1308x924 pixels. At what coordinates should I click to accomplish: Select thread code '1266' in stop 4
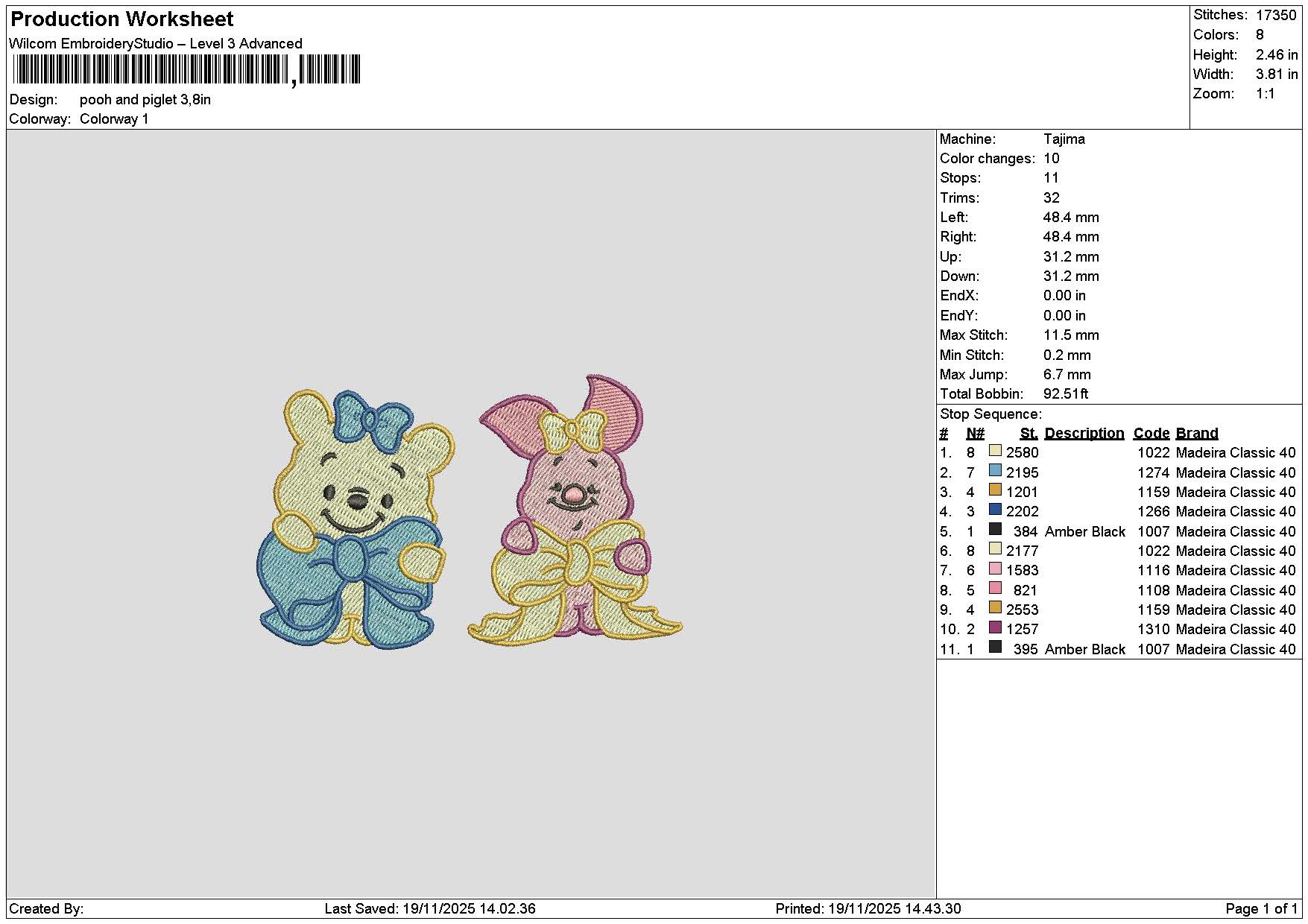tap(1154, 512)
